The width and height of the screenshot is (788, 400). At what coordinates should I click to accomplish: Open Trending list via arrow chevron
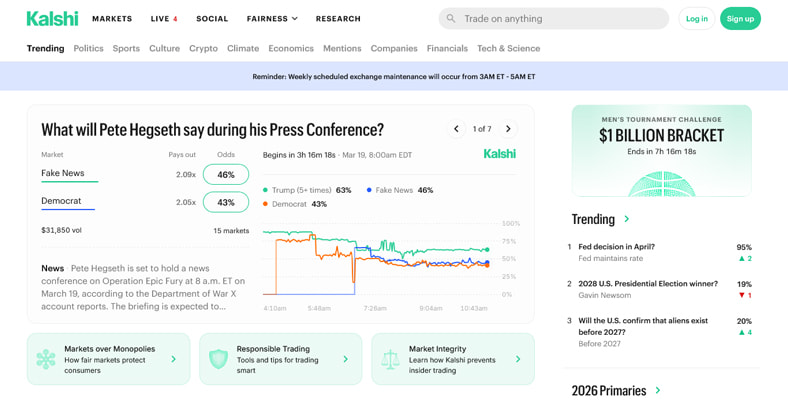(x=627, y=219)
